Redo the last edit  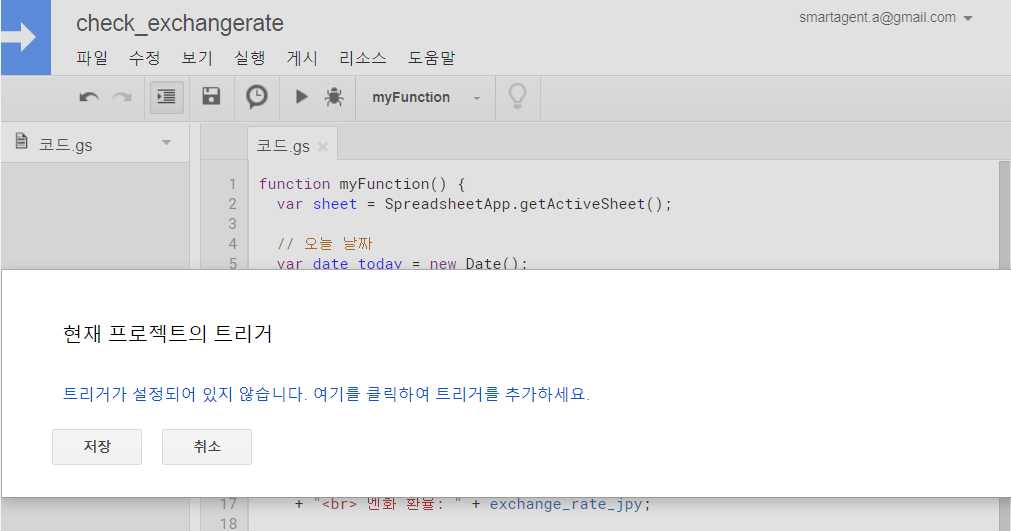pyautogui.click(x=122, y=97)
